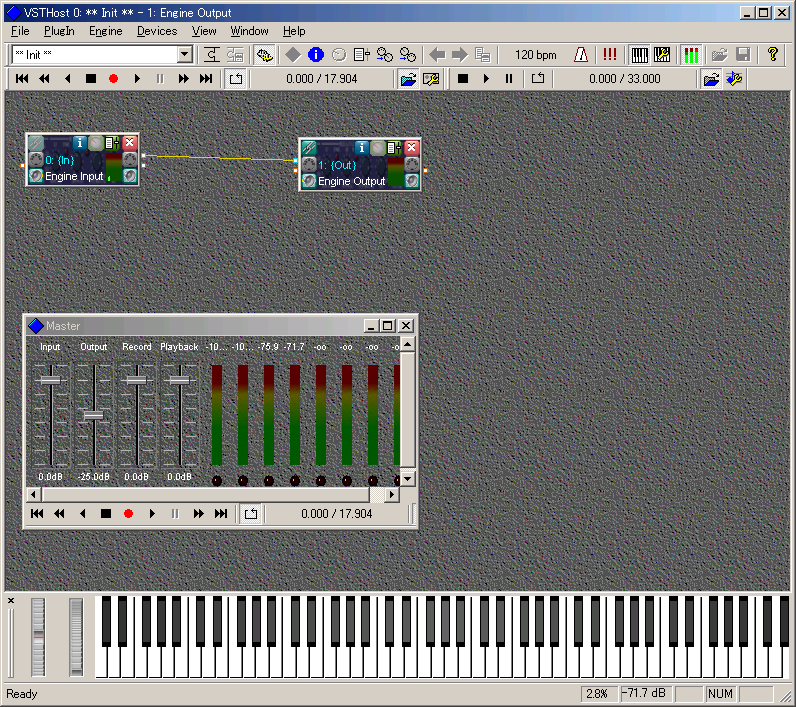Viewport: 796px width, 707px height.
Task: Click play button in main transport toolbar
Action: [x=137, y=79]
